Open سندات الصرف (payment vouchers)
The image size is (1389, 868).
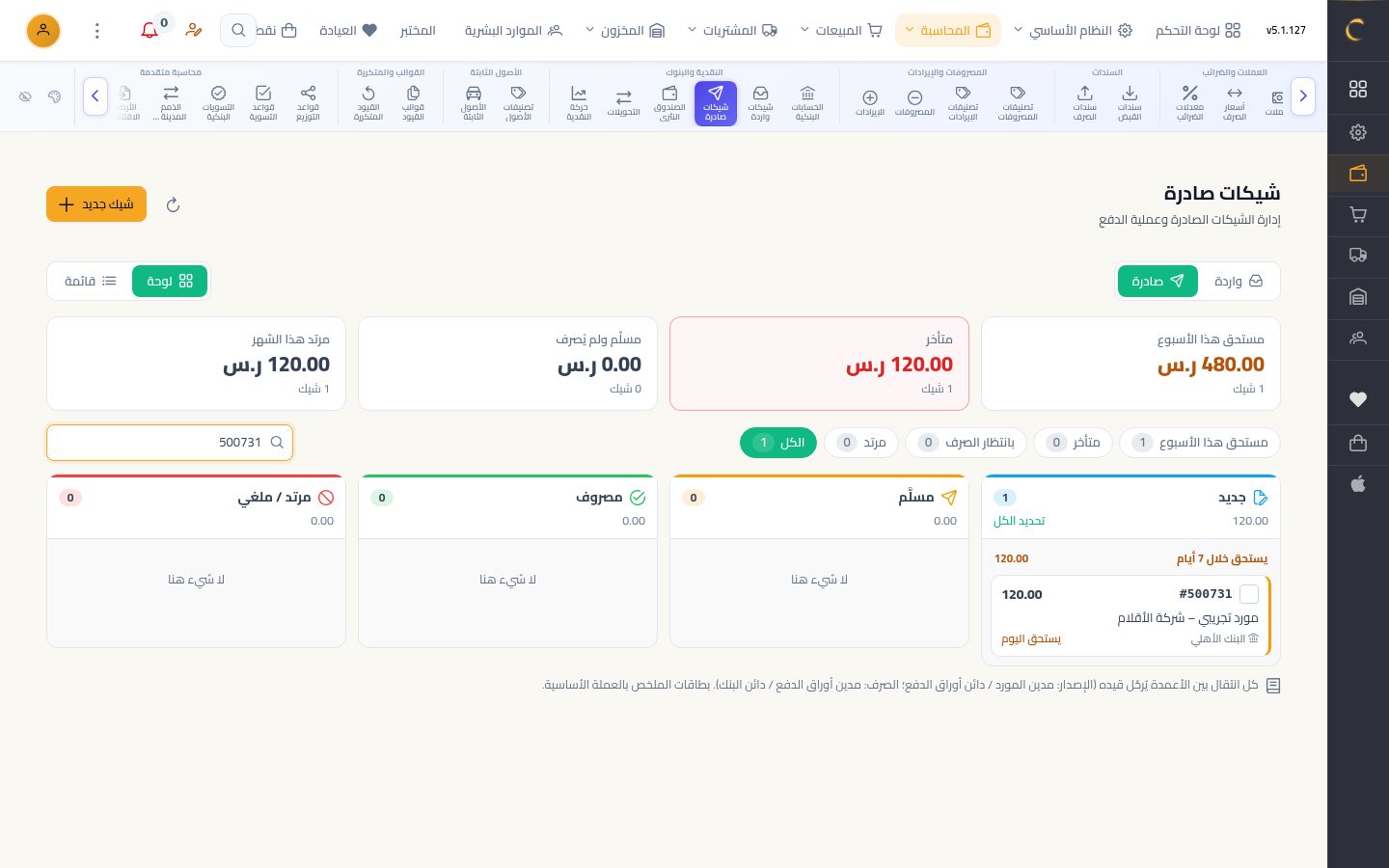[x=1085, y=103]
